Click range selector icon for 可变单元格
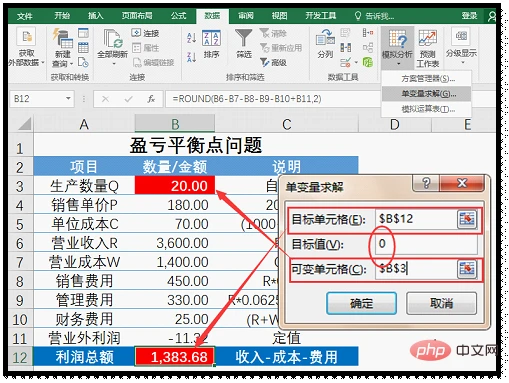Viewport: 509px width, 383px height. (467, 269)
